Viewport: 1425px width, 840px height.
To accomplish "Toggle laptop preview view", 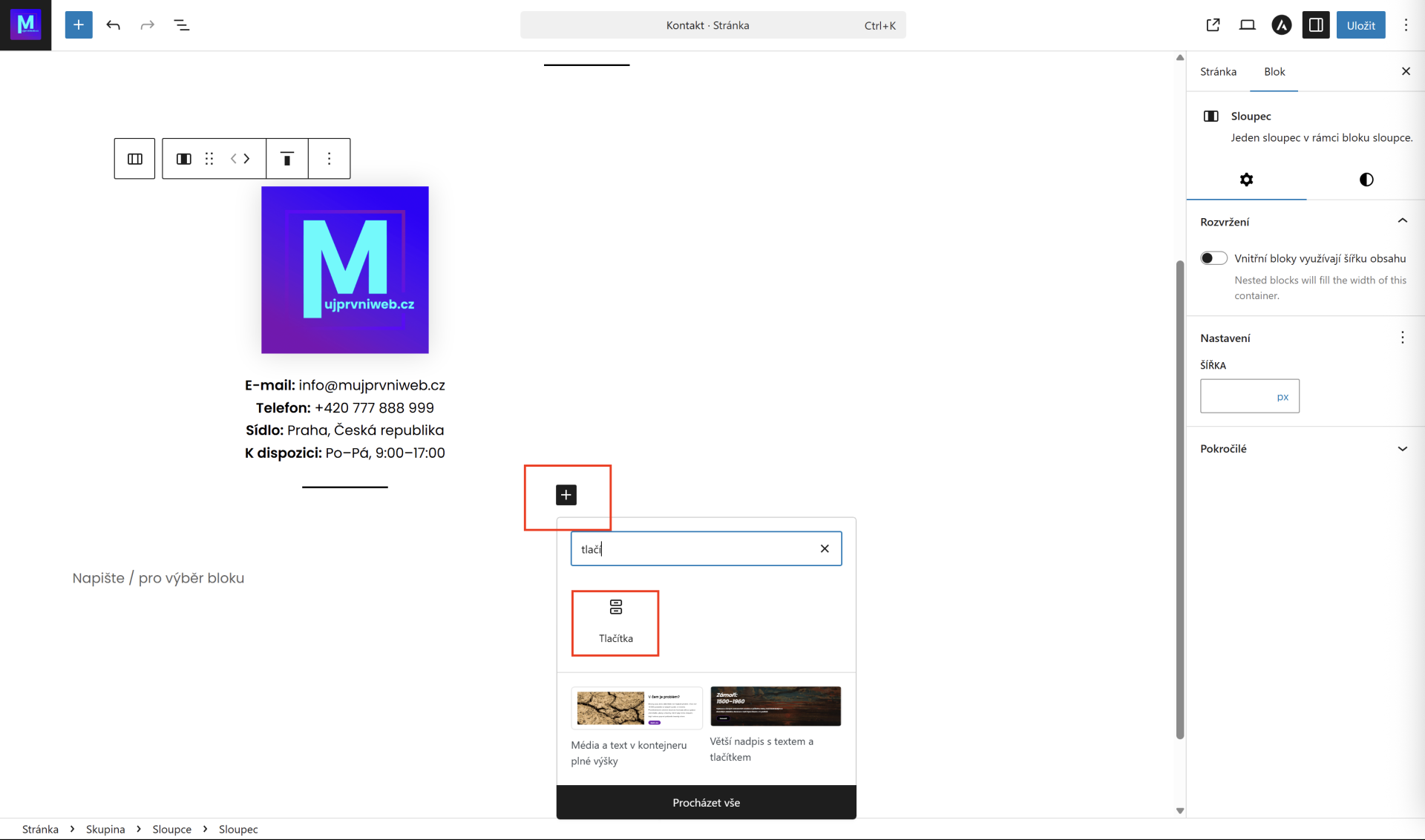I will (1247, 25).
